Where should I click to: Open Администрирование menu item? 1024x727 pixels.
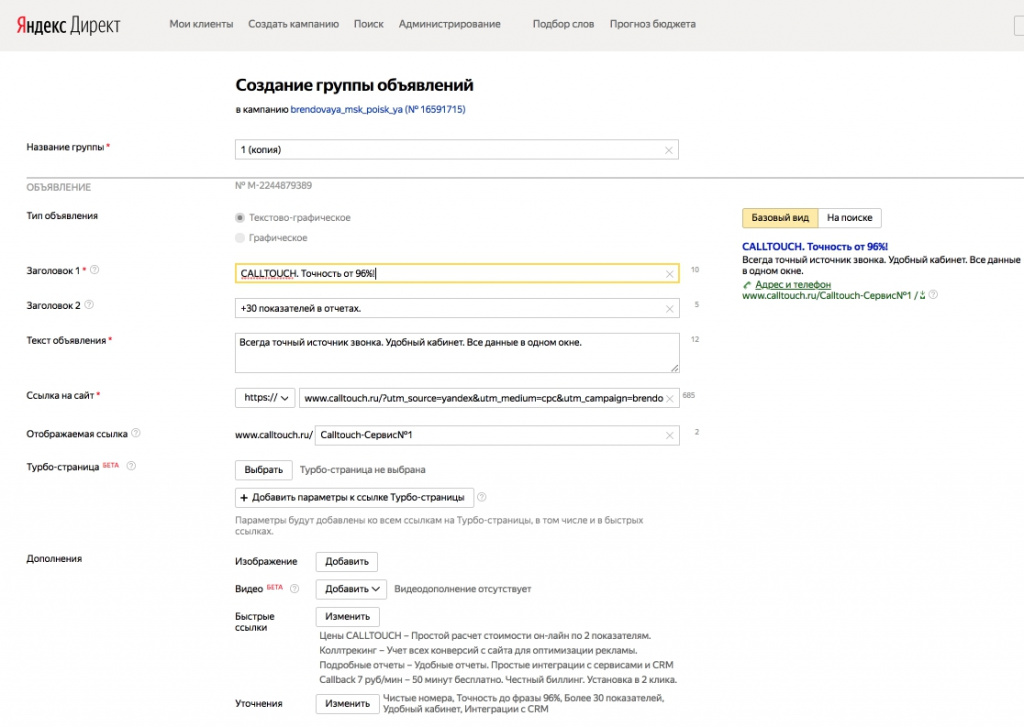coord(449,24)
